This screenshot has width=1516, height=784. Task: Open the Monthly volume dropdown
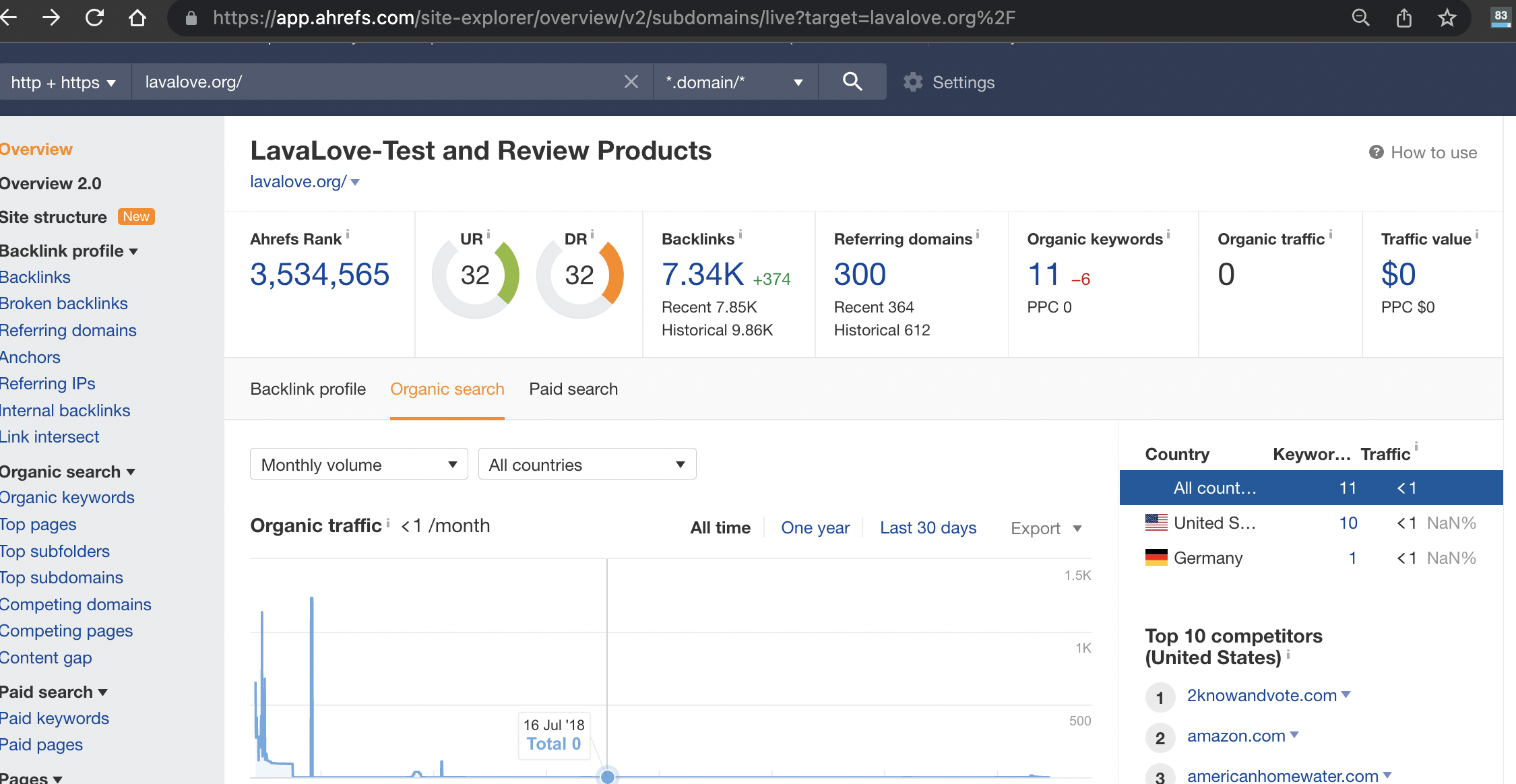pos(358,464)
